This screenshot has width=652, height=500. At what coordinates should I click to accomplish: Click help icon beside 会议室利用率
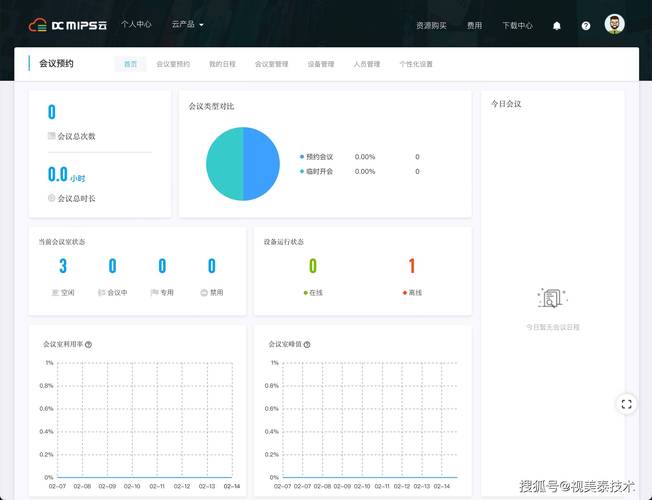click(88, 344)
